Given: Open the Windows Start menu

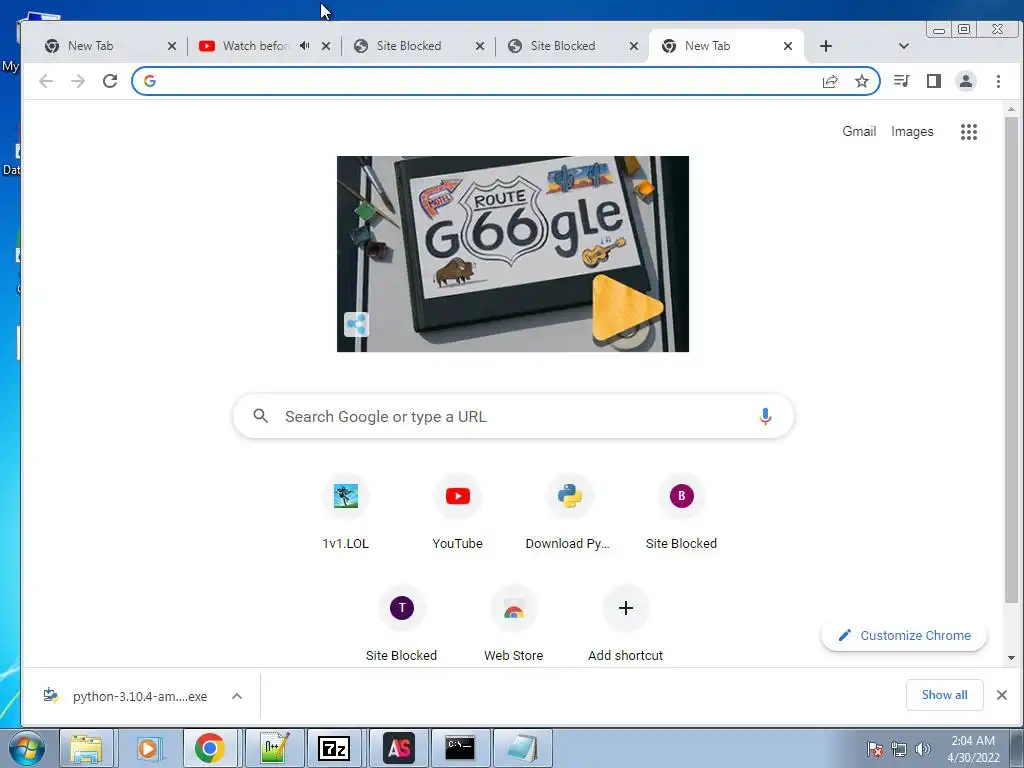Looking at the screenshot, I should 27,748.
